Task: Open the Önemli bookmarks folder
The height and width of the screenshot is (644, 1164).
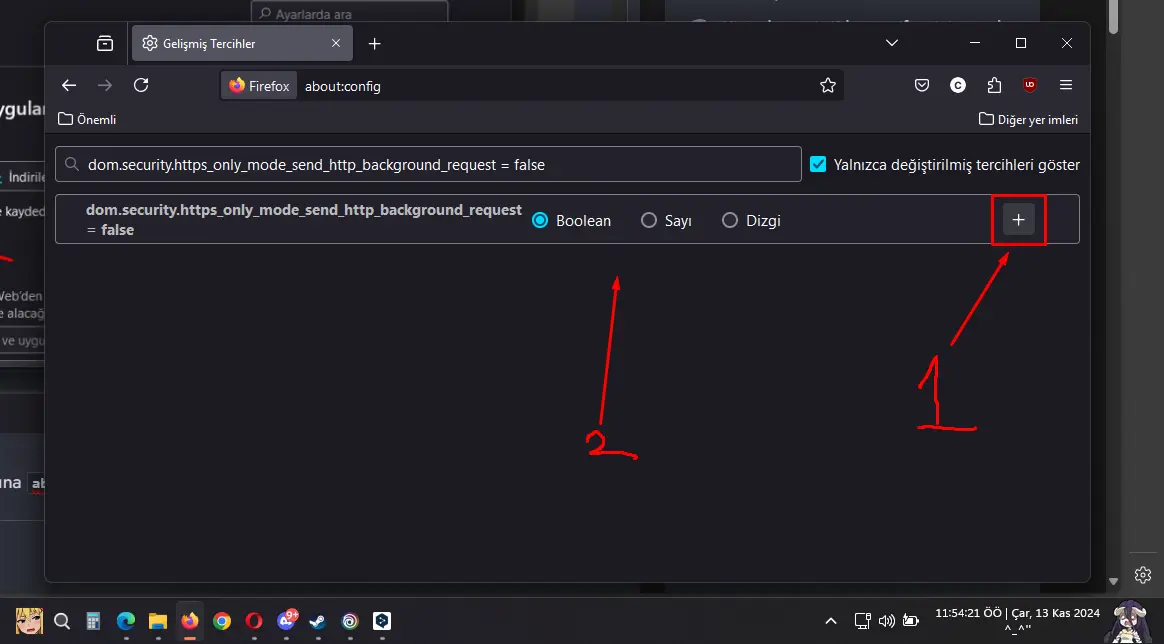Action: [87, 119]
